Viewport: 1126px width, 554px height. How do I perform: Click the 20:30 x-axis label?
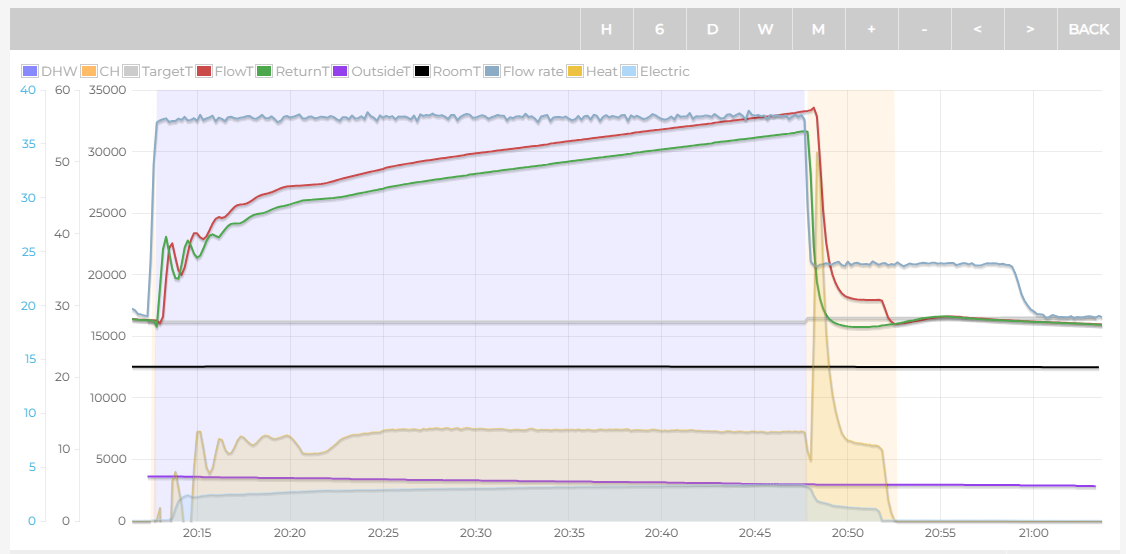[x=475, y=534]
